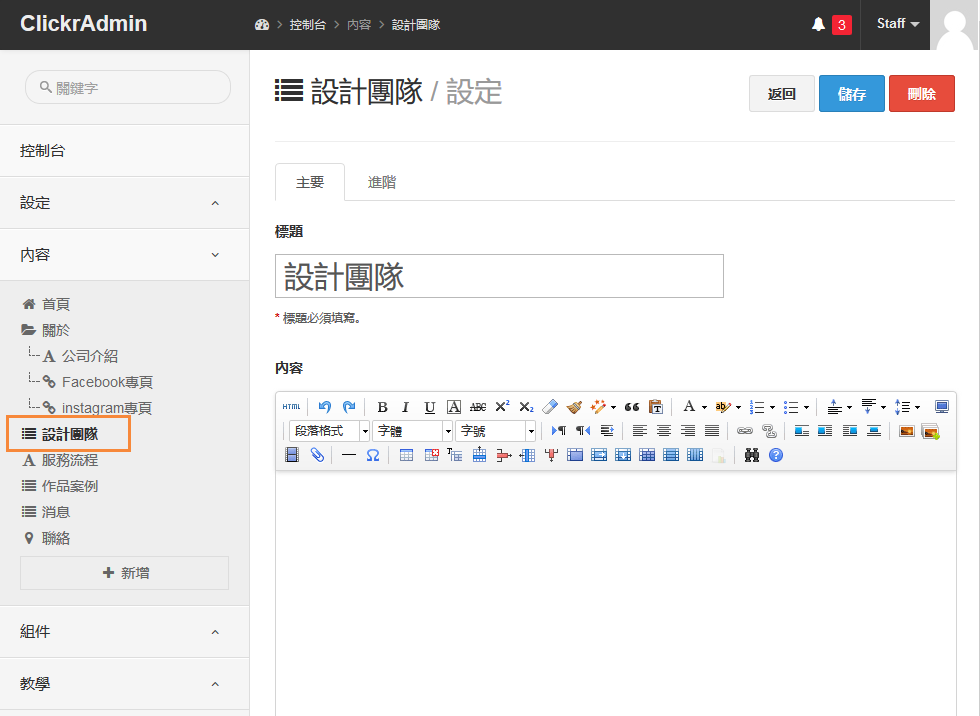Toggle fullscreen editor mode
This screenshot has width=980, height=716.
click(941, 407)
